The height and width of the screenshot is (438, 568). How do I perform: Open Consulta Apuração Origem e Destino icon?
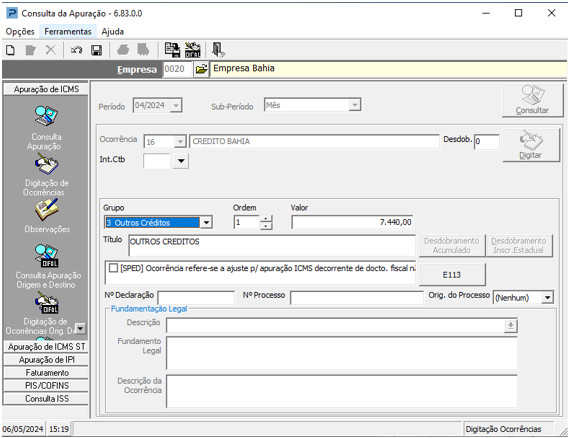[x=46, y=255]
